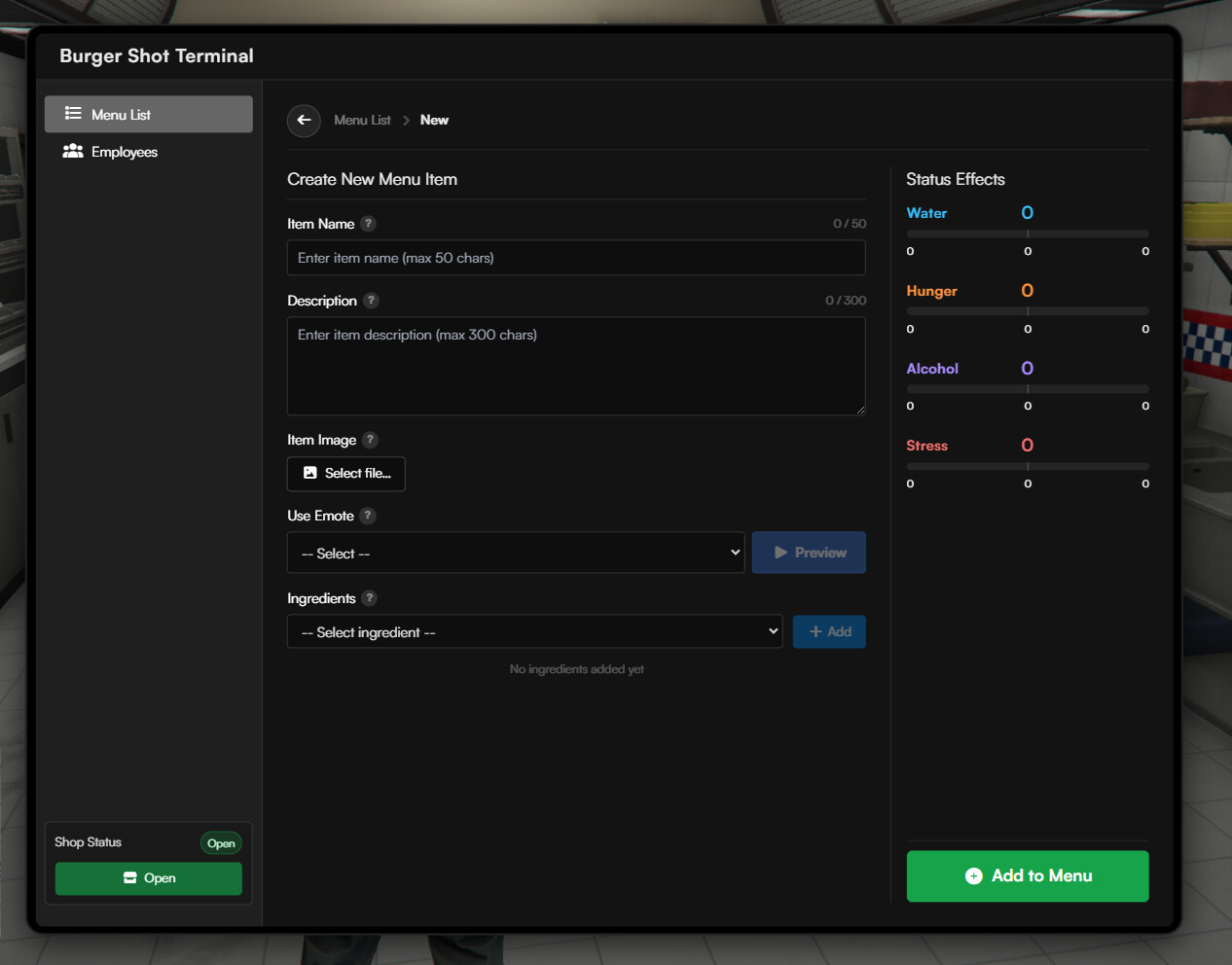Image resolution: width=1232 pixels, height=965 pixels.
Task: Click the back arrow button
Action: pyautogui.click(x=304, y=121)
